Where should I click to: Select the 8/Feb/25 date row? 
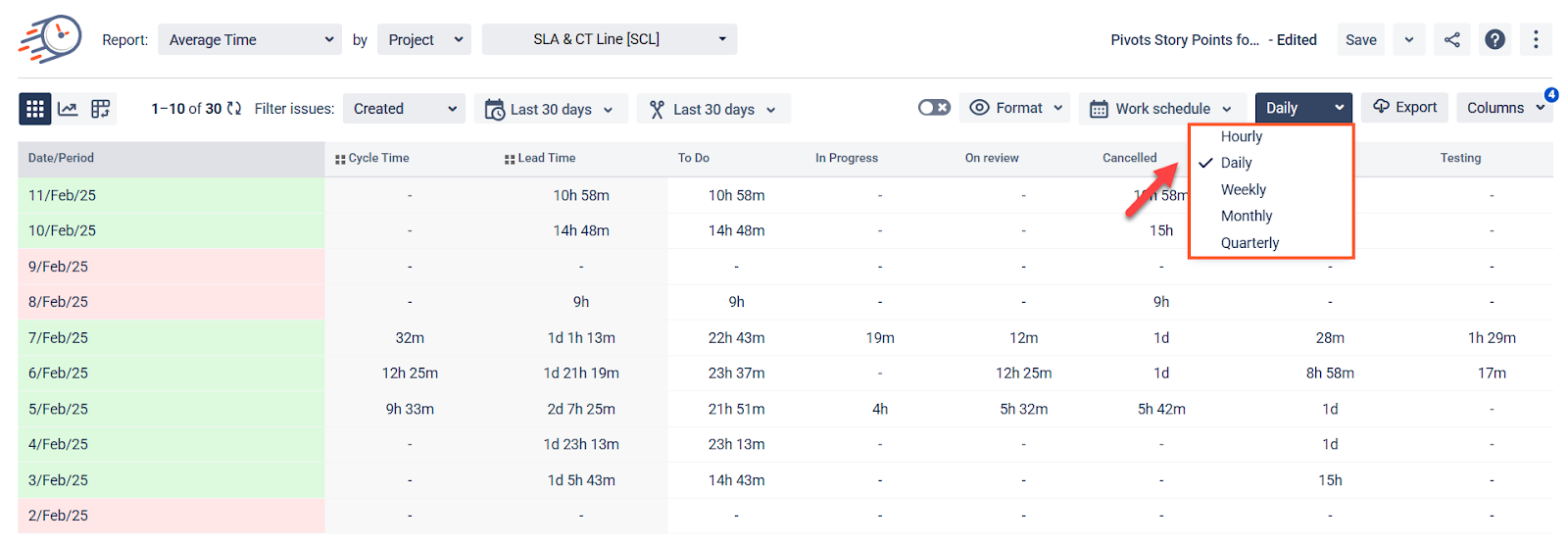(x=171, y=302)
